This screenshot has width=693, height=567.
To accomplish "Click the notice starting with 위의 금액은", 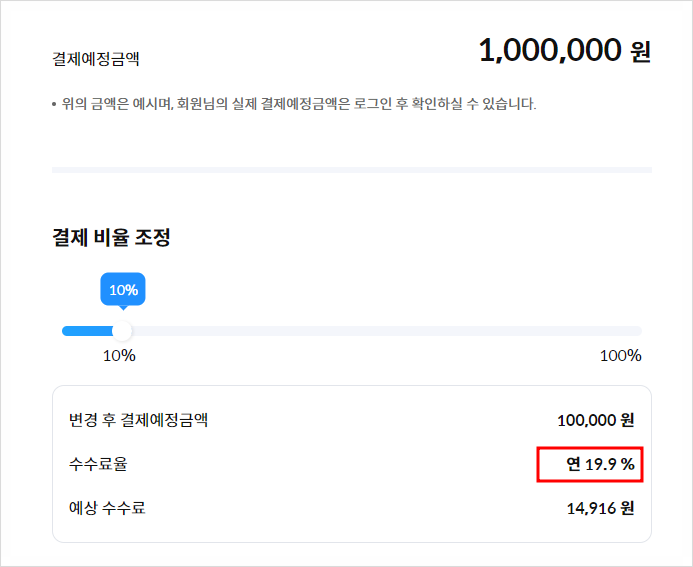I will tap(294, 103).
